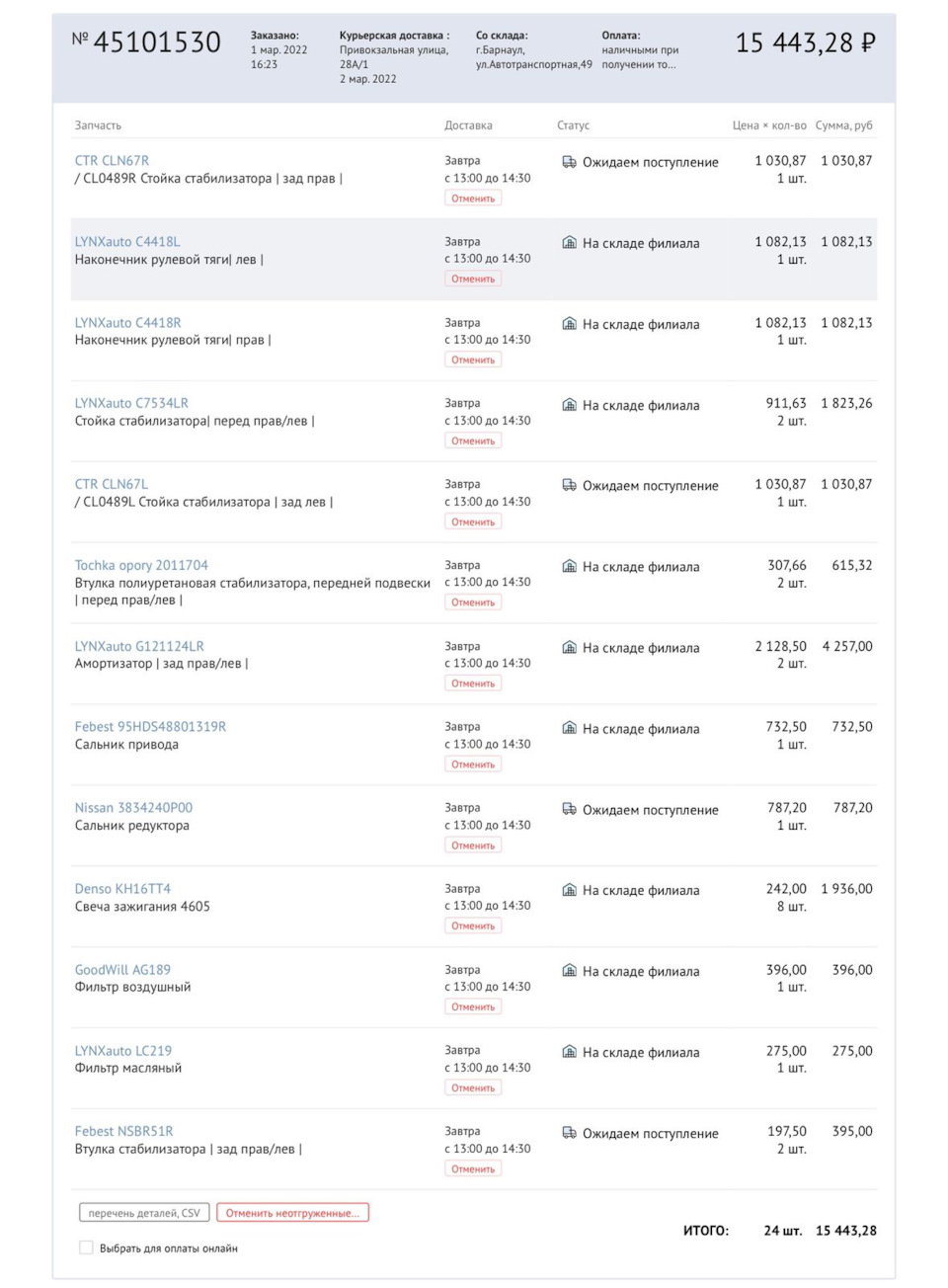Cancel the Denso KH16TT4 spark plugs item
Viewport: 948px width, 1288px height.
[x=472, y=926]
